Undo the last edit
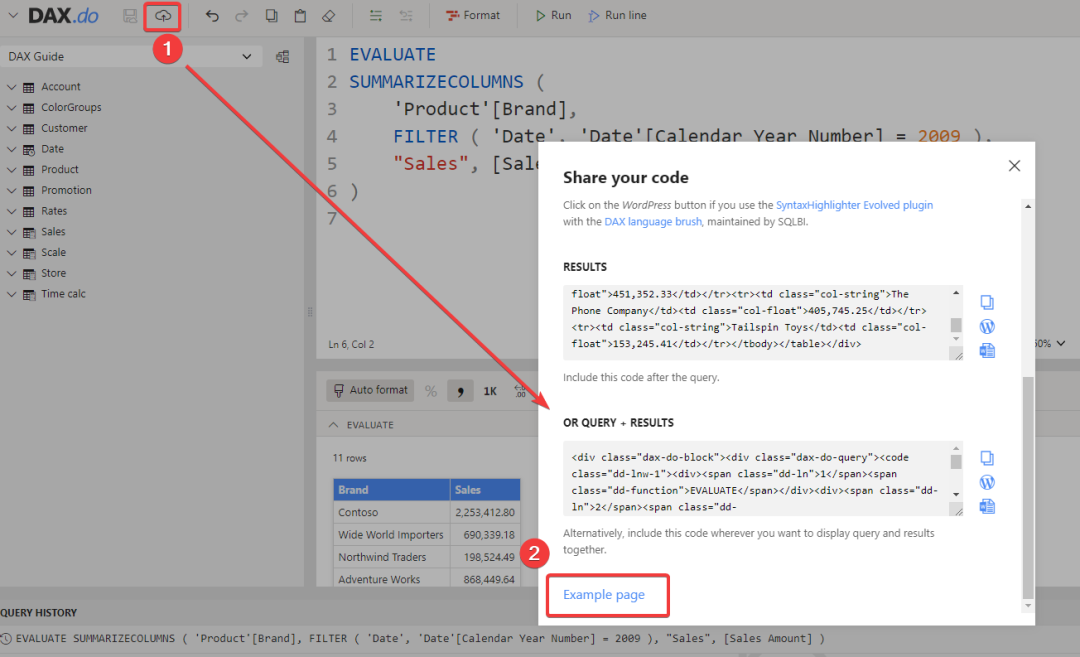 click(x=212, y=15)
